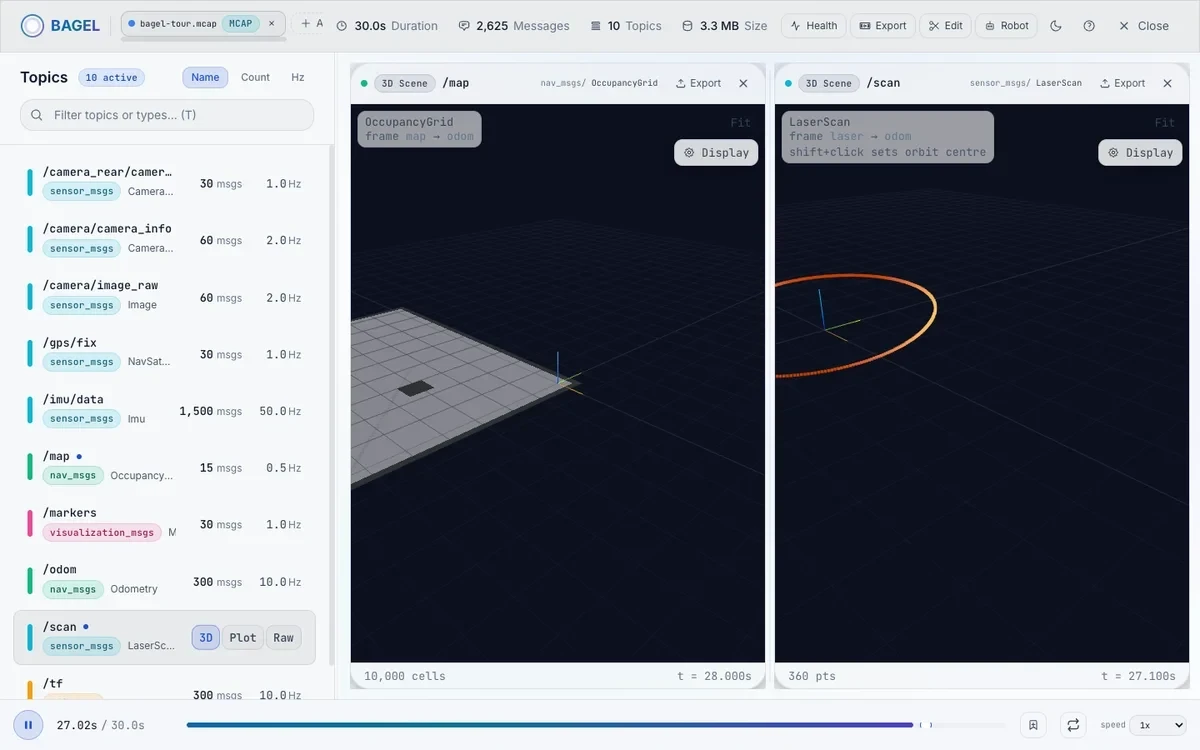Click the Close button in the header

pyautogui.click(x=1143, y=26)
